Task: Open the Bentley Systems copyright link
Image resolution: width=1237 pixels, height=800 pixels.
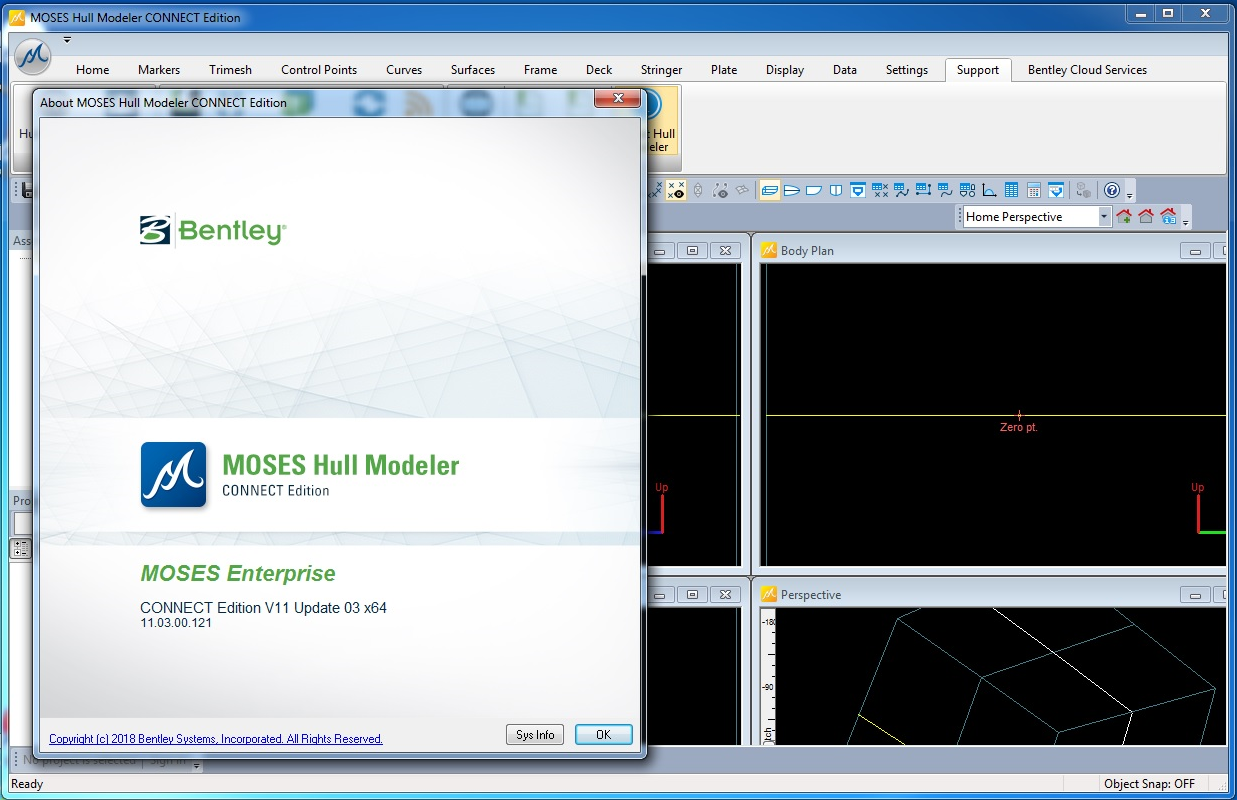Action: (x=216, y=739)
